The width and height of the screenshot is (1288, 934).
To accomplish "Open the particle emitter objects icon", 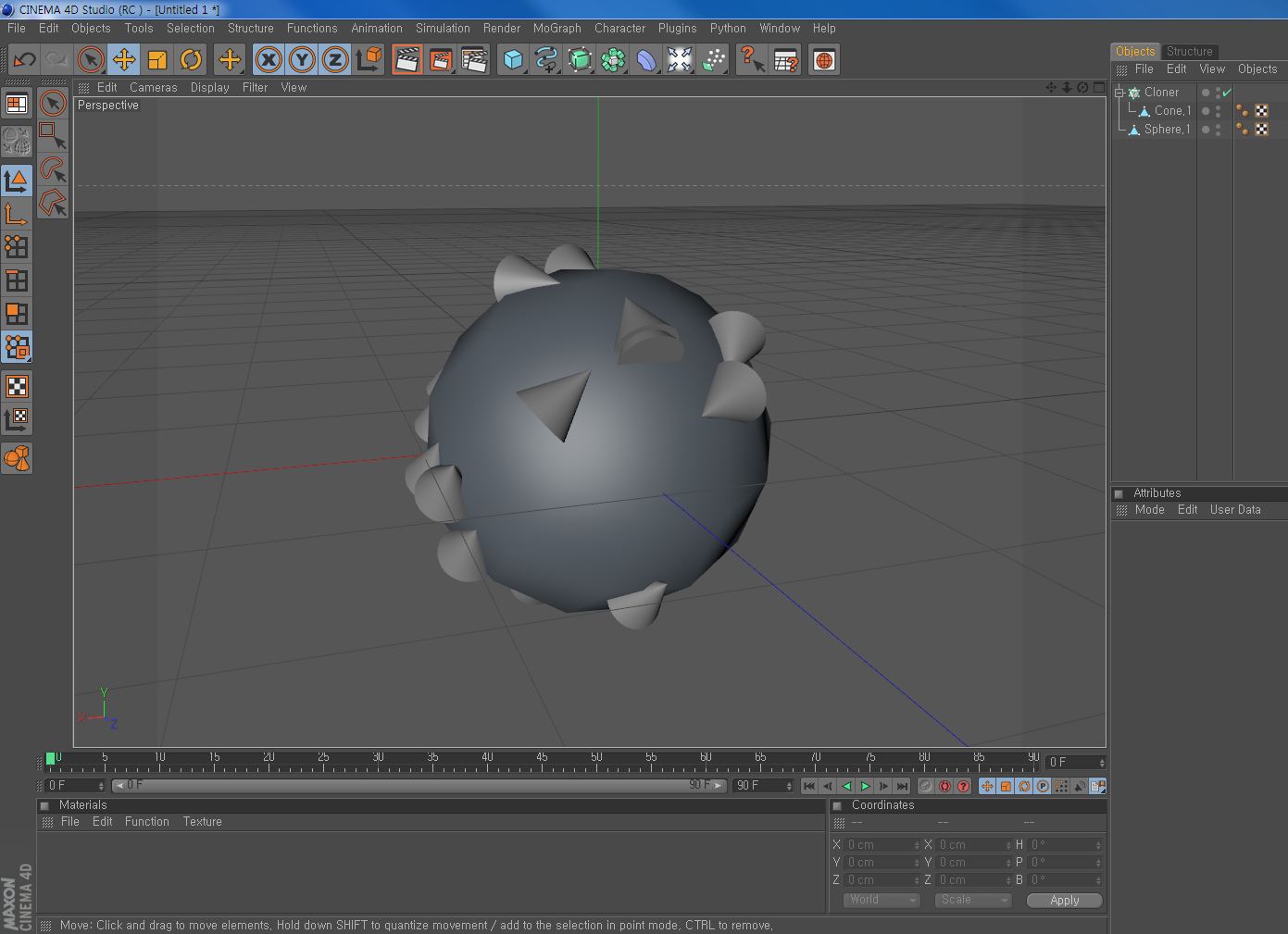I will tap(713, 60).
